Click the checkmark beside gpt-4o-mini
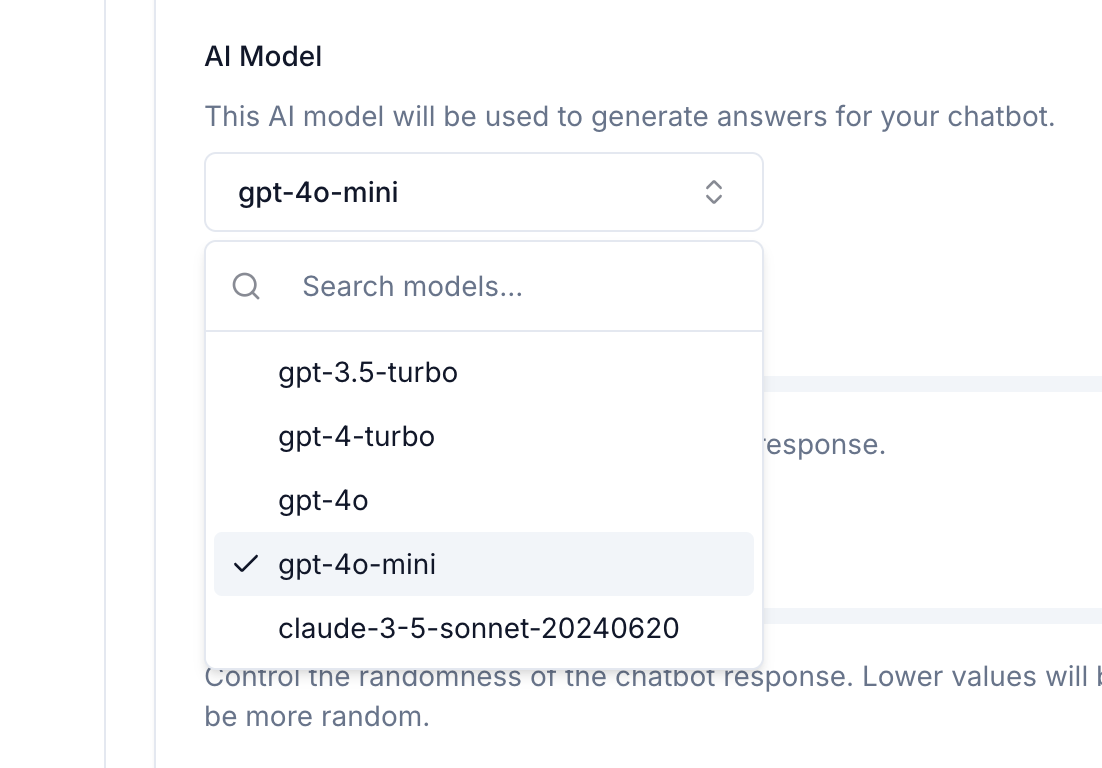The width and height of the screenshot is (1102, 768). pos(246,564)
